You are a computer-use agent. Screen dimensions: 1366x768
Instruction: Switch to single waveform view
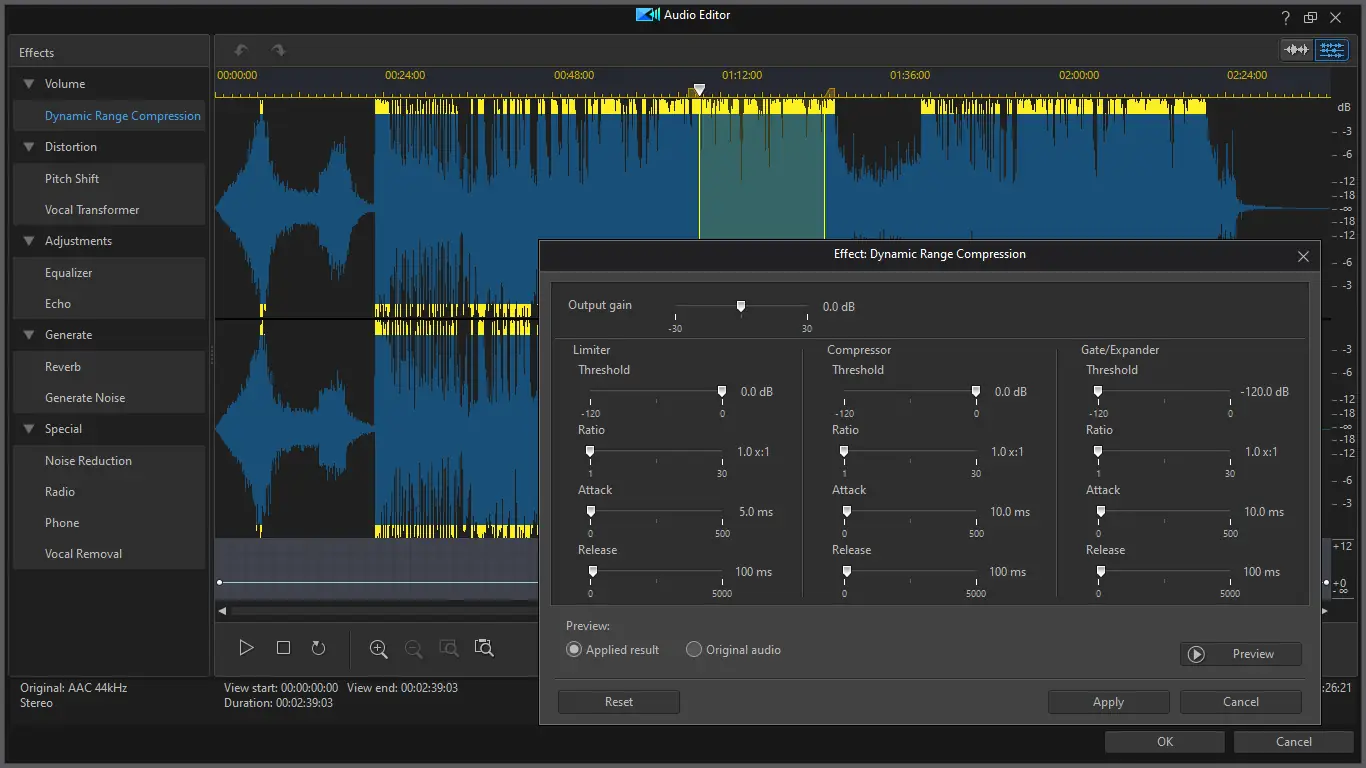(1296, 50)
